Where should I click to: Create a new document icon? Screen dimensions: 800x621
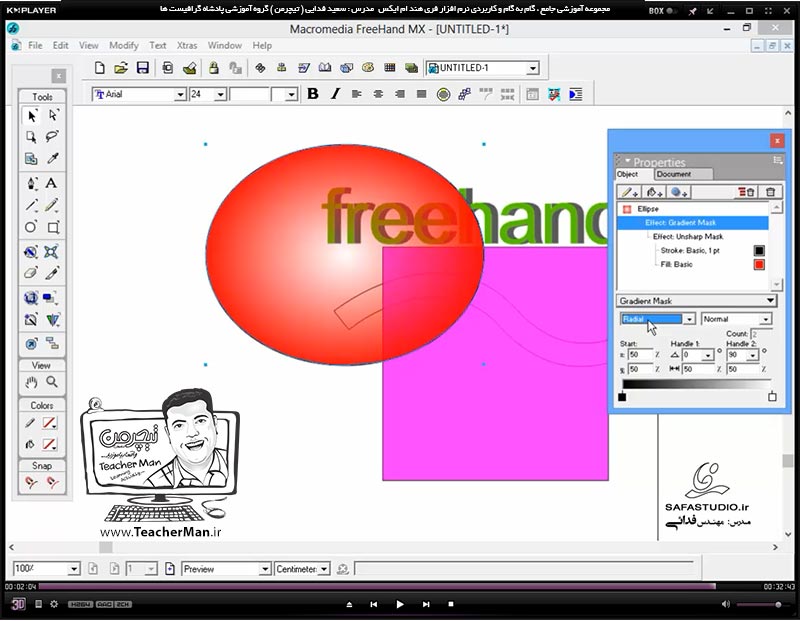[x=100, y=68]
